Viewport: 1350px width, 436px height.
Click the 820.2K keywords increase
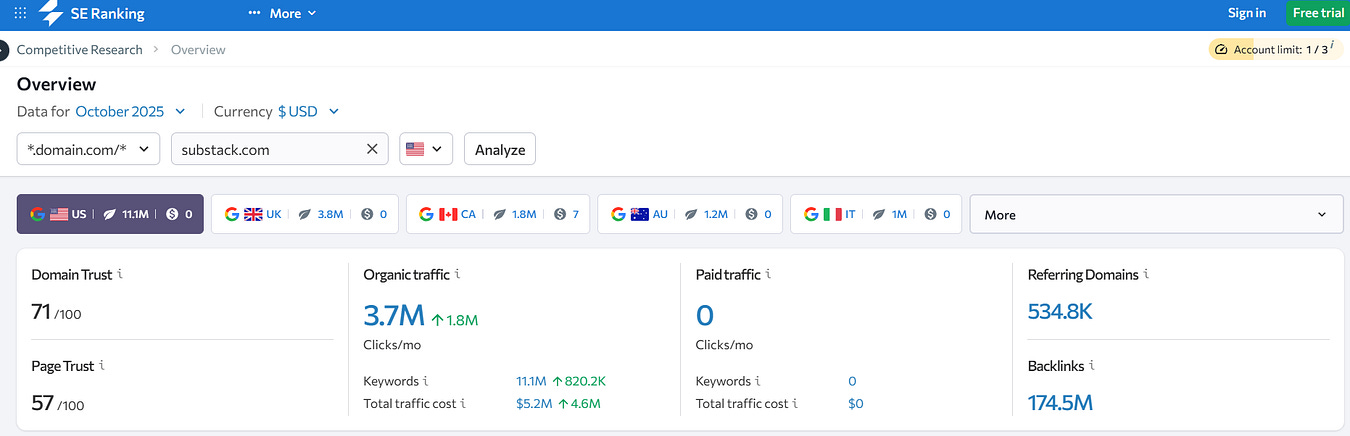pyautogui.click(x=581, y=381)
